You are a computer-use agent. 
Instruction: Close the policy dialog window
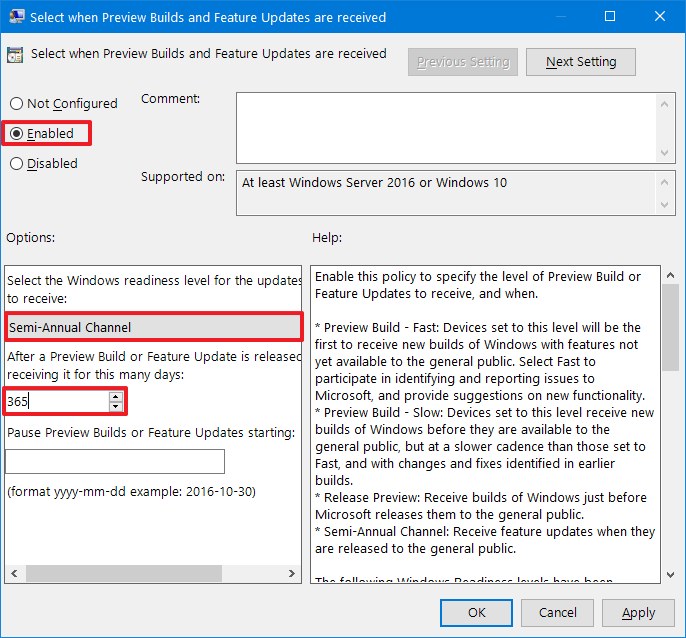[x=660, y=17]
